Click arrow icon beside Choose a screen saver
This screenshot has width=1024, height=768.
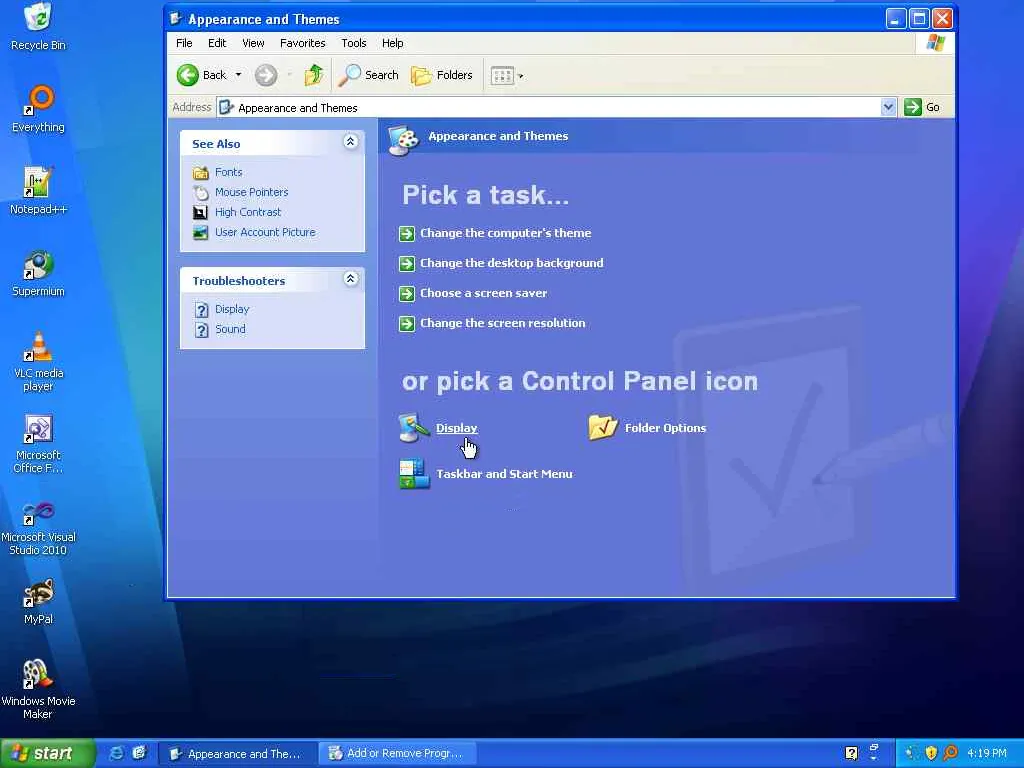click(407, 294)
